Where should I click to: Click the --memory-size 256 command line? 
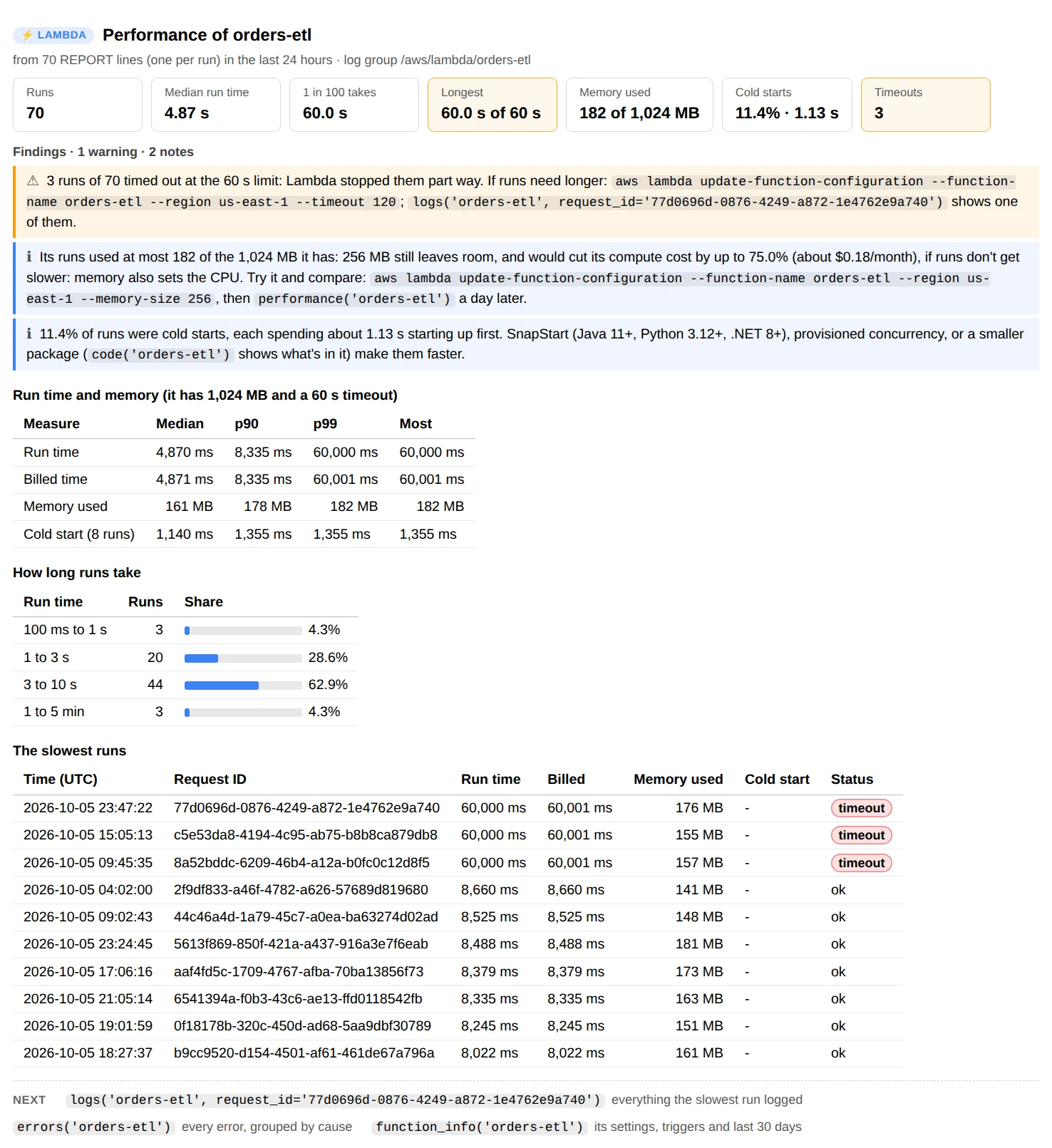pos(507,289)
